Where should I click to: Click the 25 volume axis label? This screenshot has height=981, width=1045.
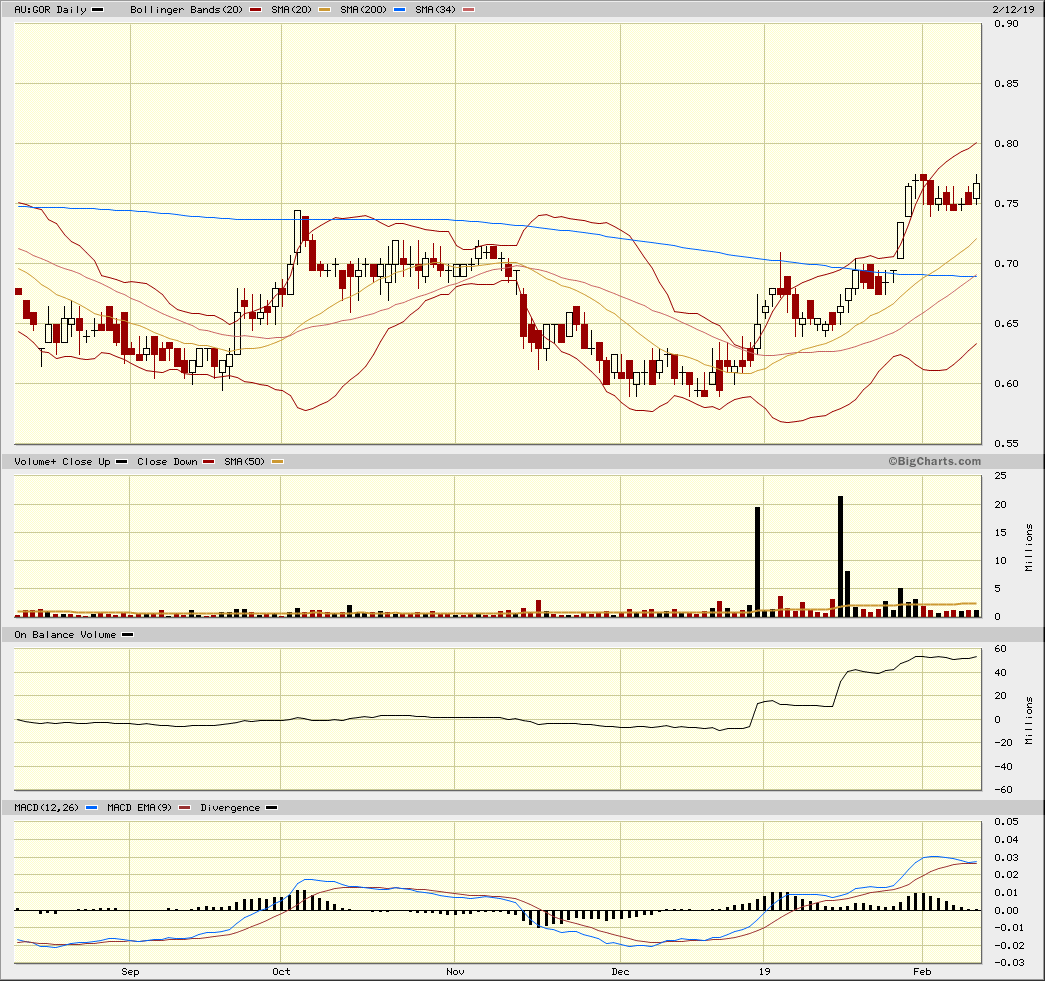point(1000,476)
